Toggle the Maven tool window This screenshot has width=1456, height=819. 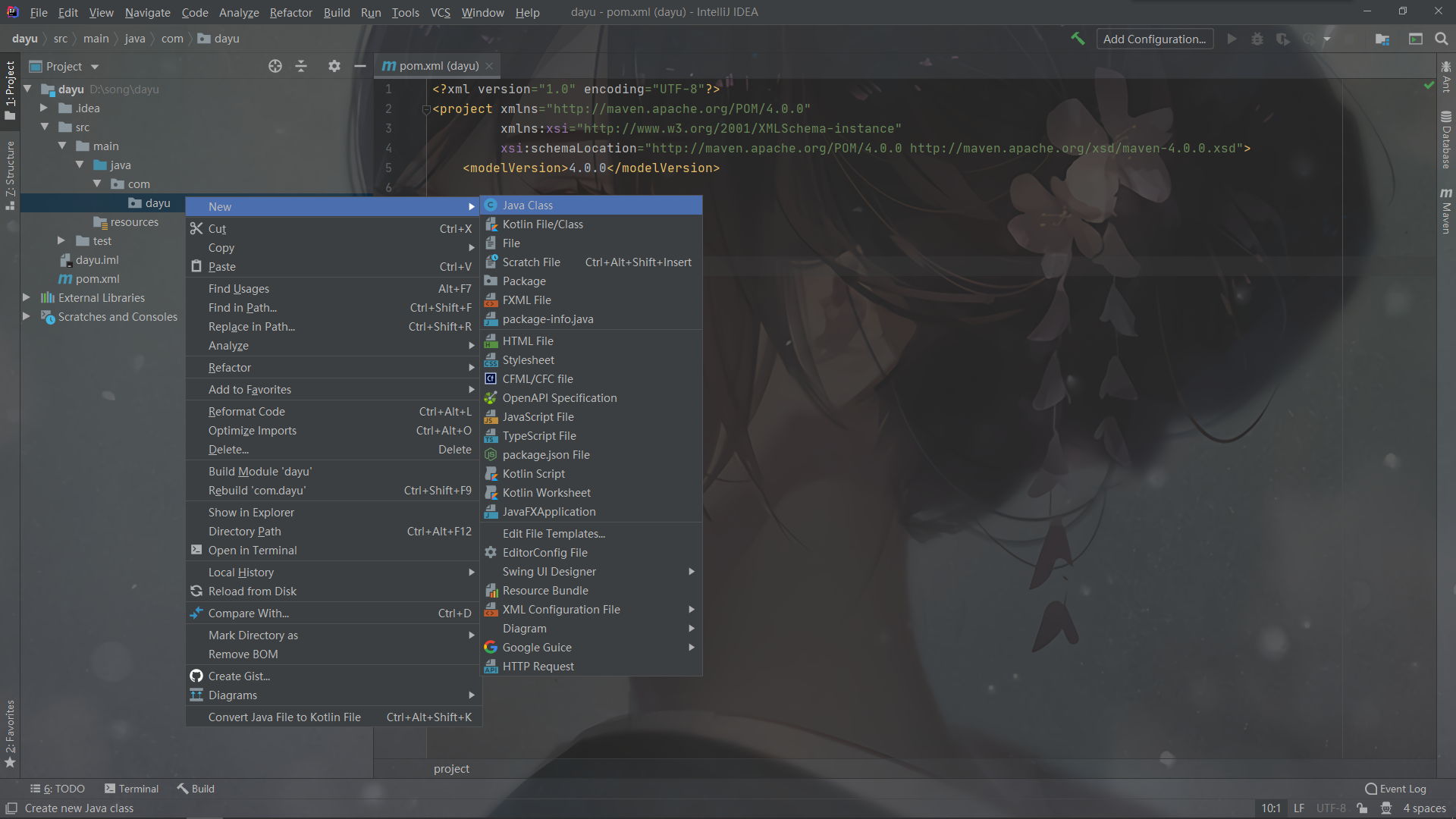[1446, 212]
